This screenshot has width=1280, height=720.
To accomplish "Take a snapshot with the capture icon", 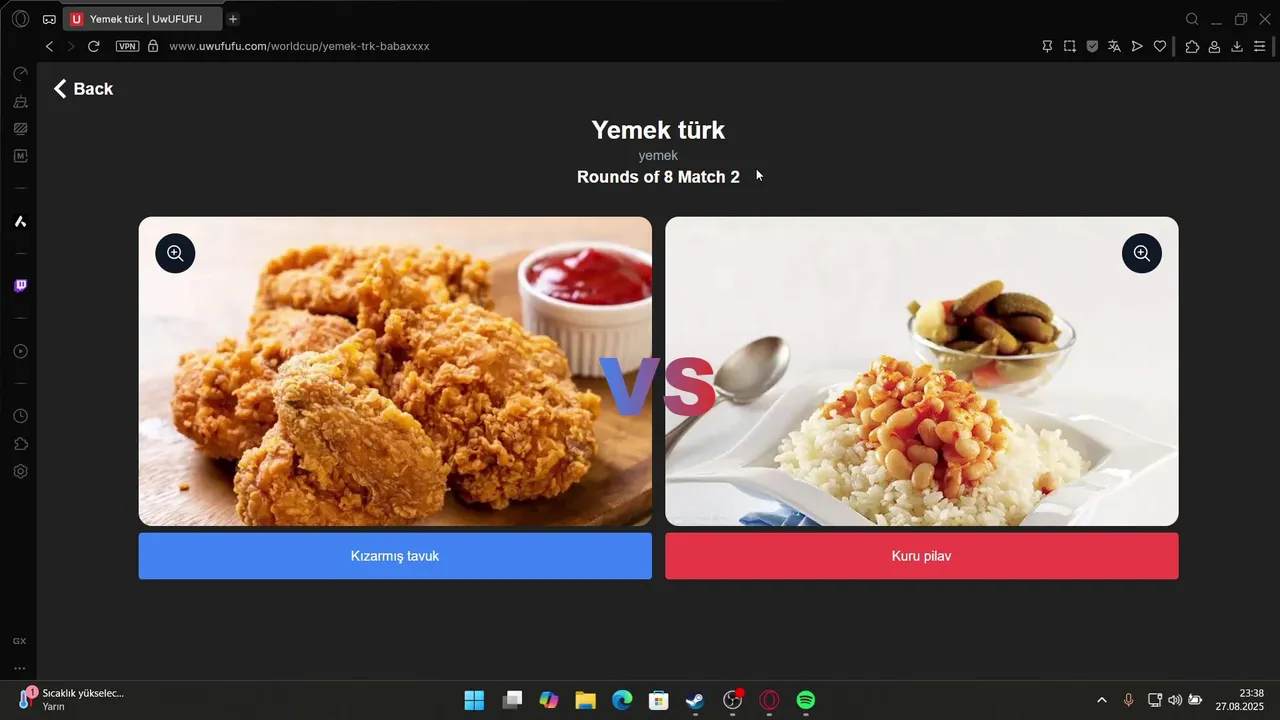I will point(1070,46).
